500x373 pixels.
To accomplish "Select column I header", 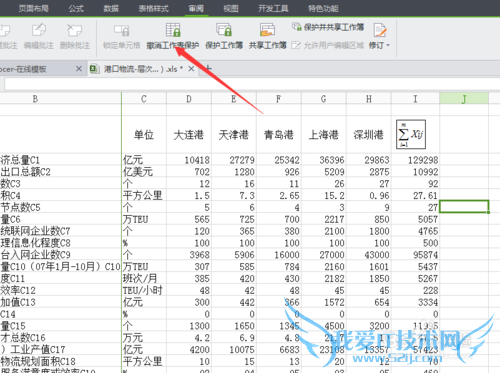I will point(415,99).
